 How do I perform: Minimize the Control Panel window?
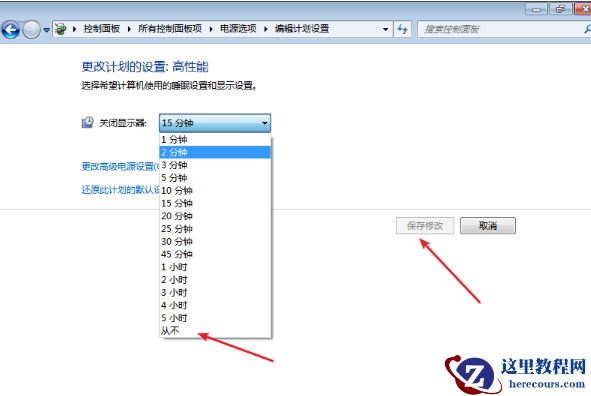tap(537, 9)
